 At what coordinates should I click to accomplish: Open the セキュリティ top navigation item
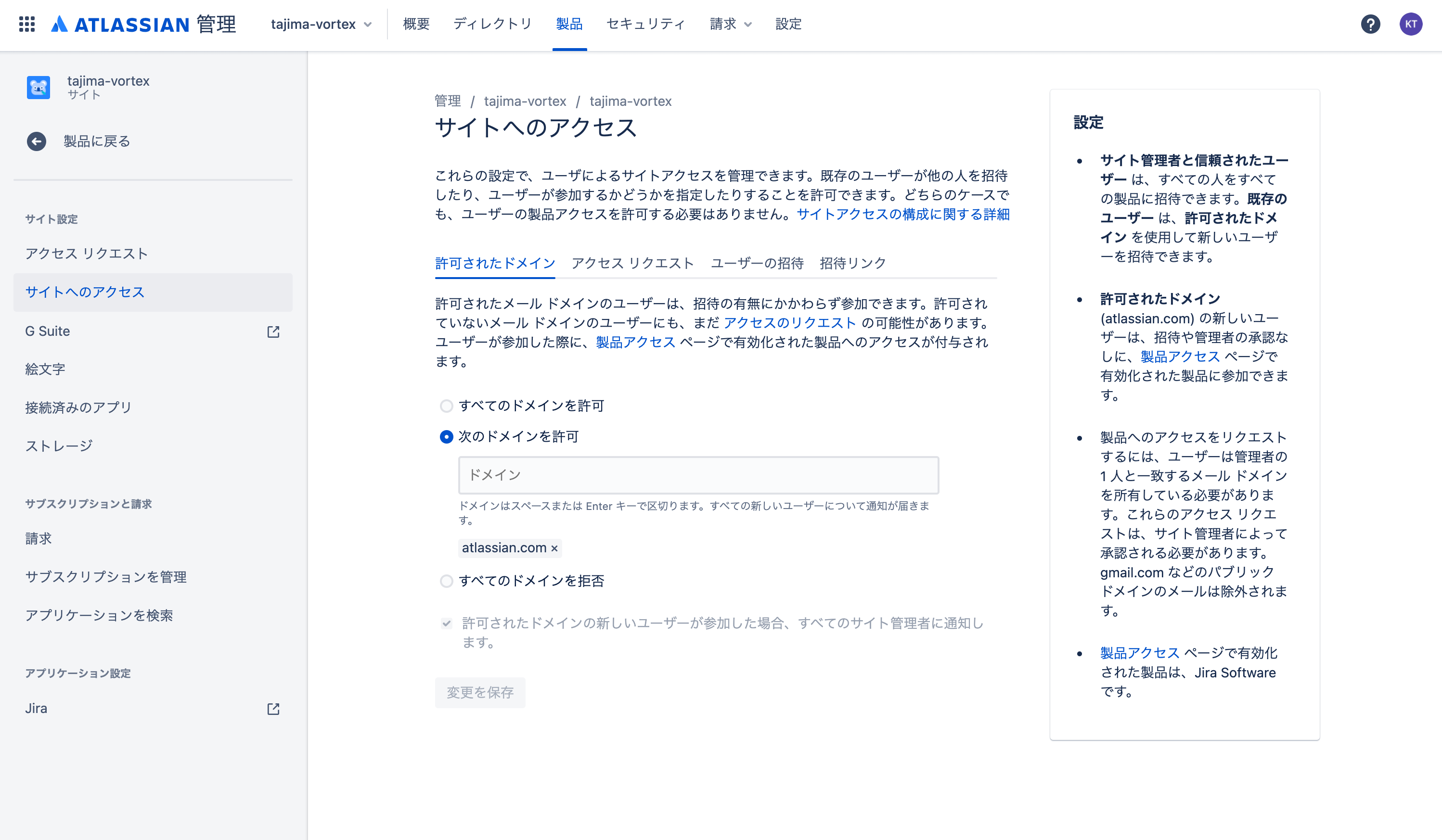pos(645,24)
